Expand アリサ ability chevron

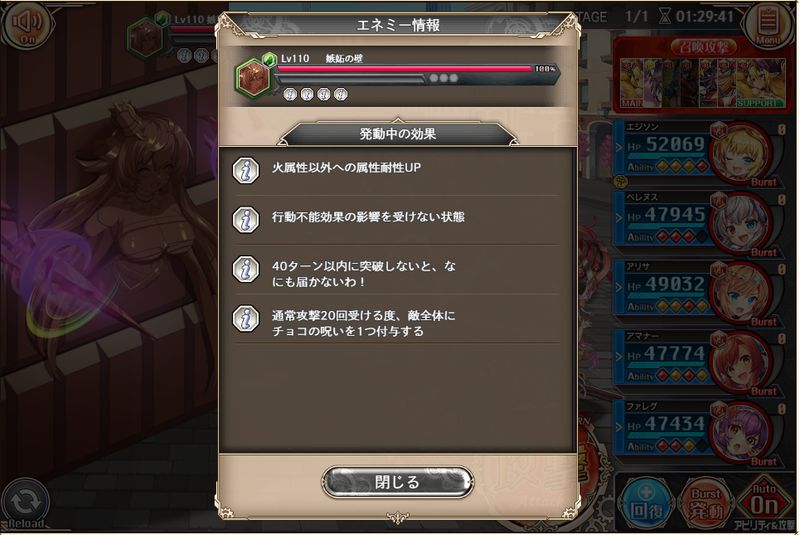pos(619,288)
